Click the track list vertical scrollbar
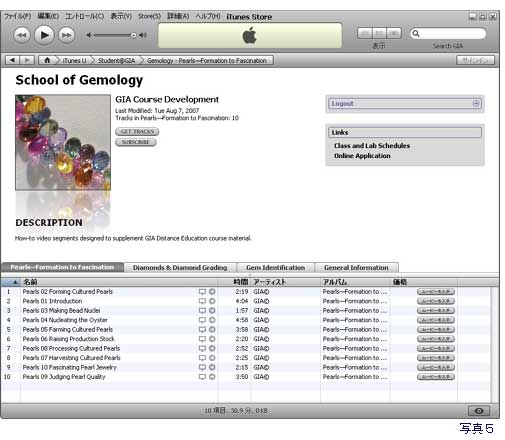This screenshot has width=505, height=440. coord(495,344)
